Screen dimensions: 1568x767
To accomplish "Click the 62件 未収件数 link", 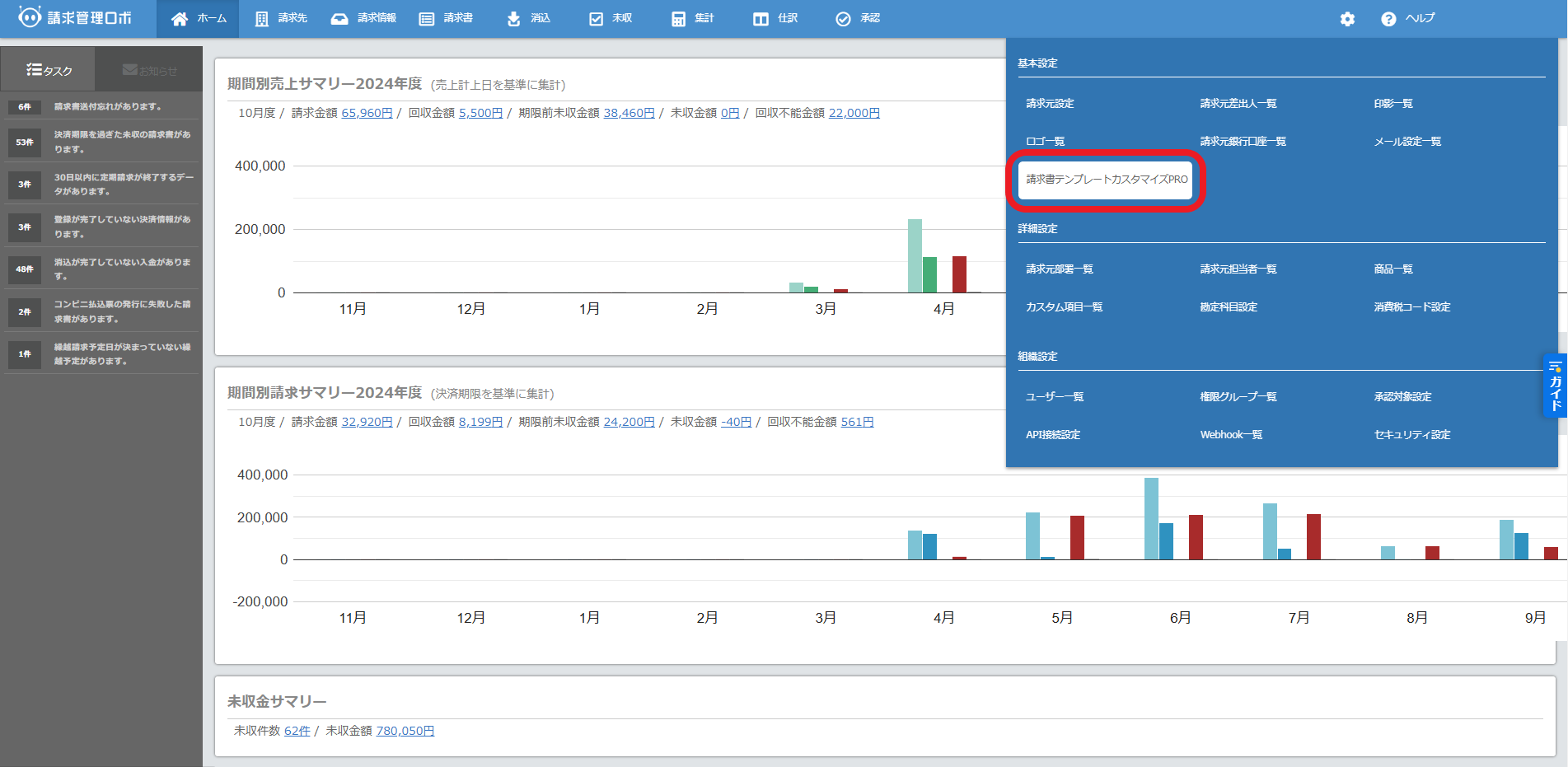I will point(297,731).
